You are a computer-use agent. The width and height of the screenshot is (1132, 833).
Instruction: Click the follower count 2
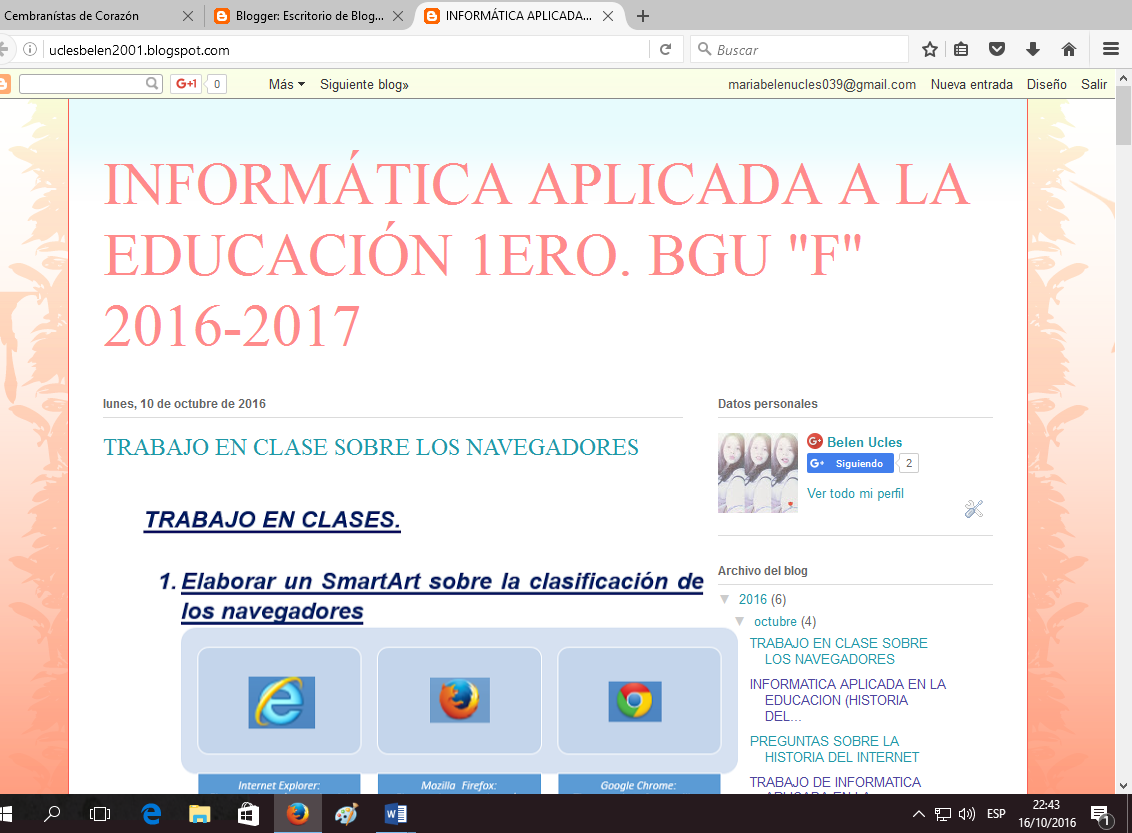pos(909,463)
